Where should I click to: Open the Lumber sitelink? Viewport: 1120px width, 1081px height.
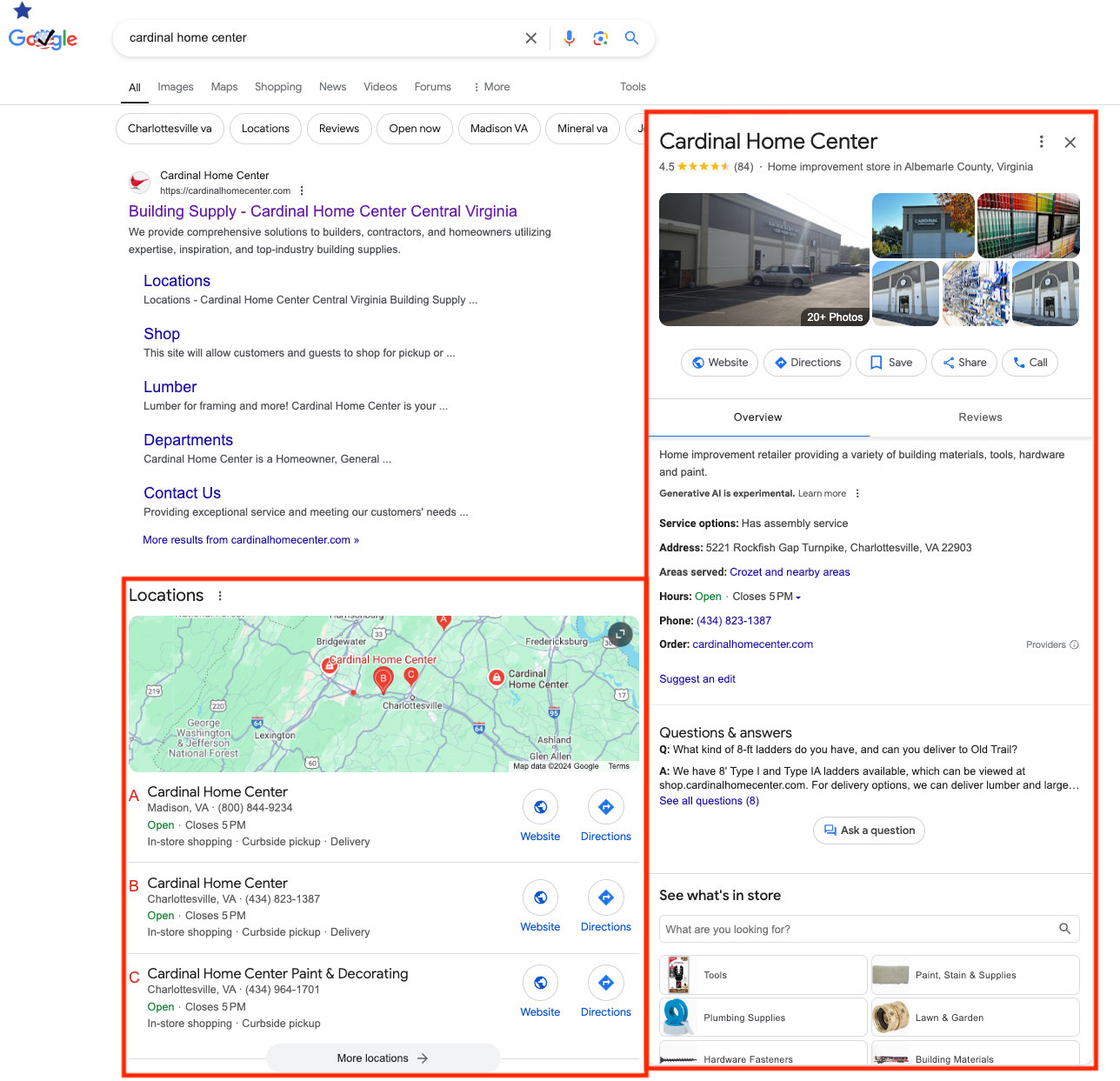click(x=170, y=387)
